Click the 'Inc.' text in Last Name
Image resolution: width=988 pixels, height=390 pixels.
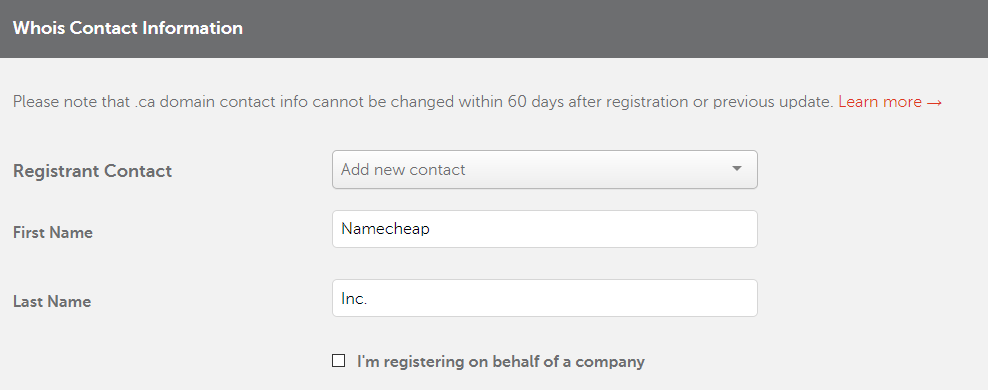coord(353,298)
